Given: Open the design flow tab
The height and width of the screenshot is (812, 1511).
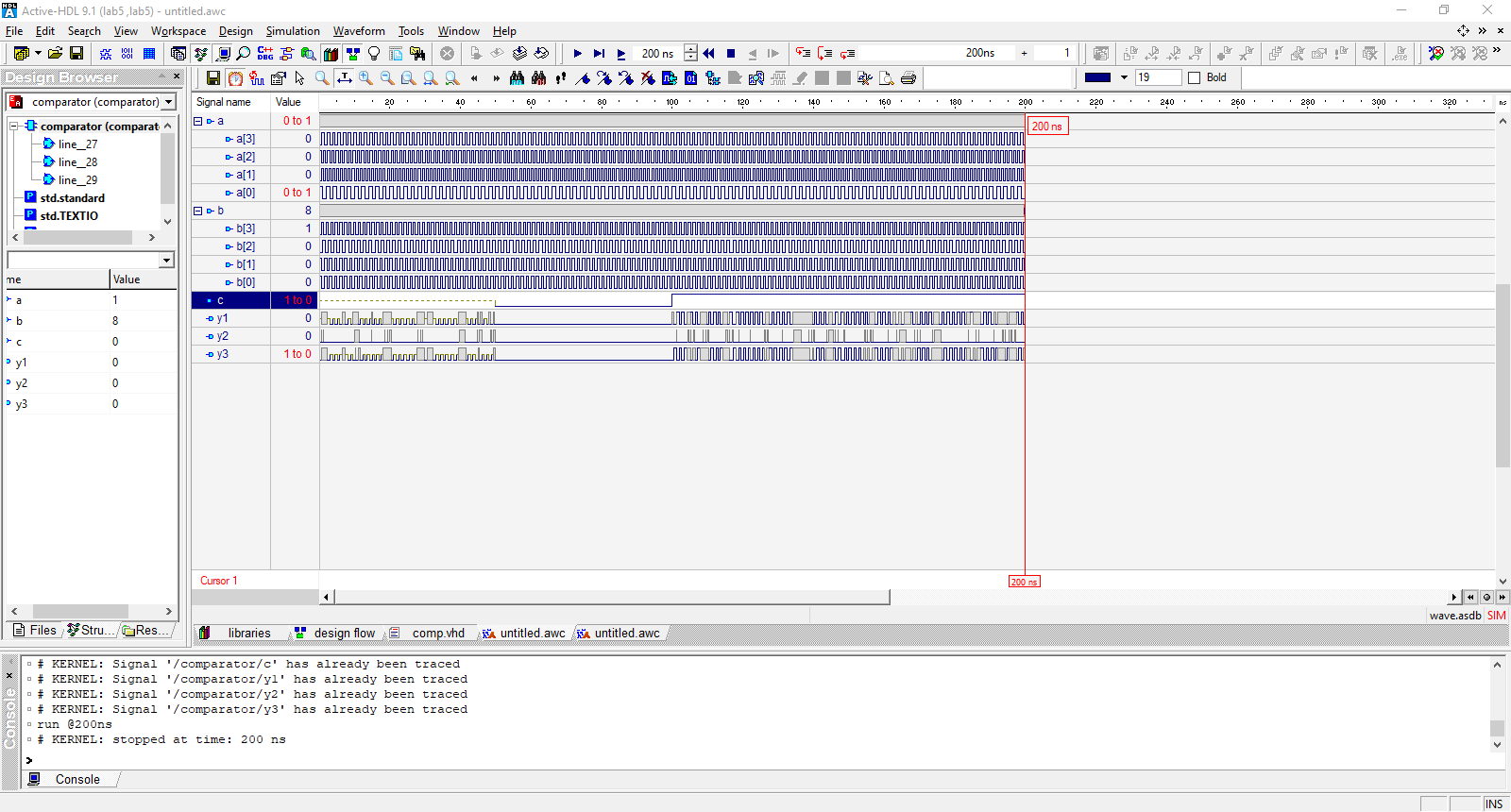Looking at the screenshot, I should (344, 634).
